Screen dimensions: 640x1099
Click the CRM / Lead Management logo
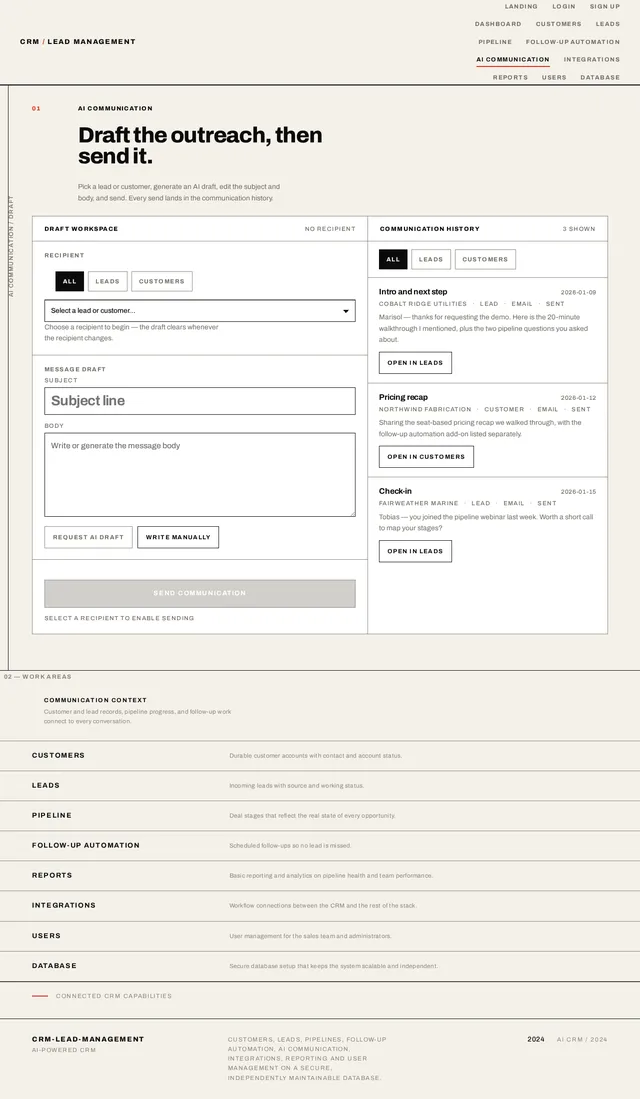click(x=78, y=41)
